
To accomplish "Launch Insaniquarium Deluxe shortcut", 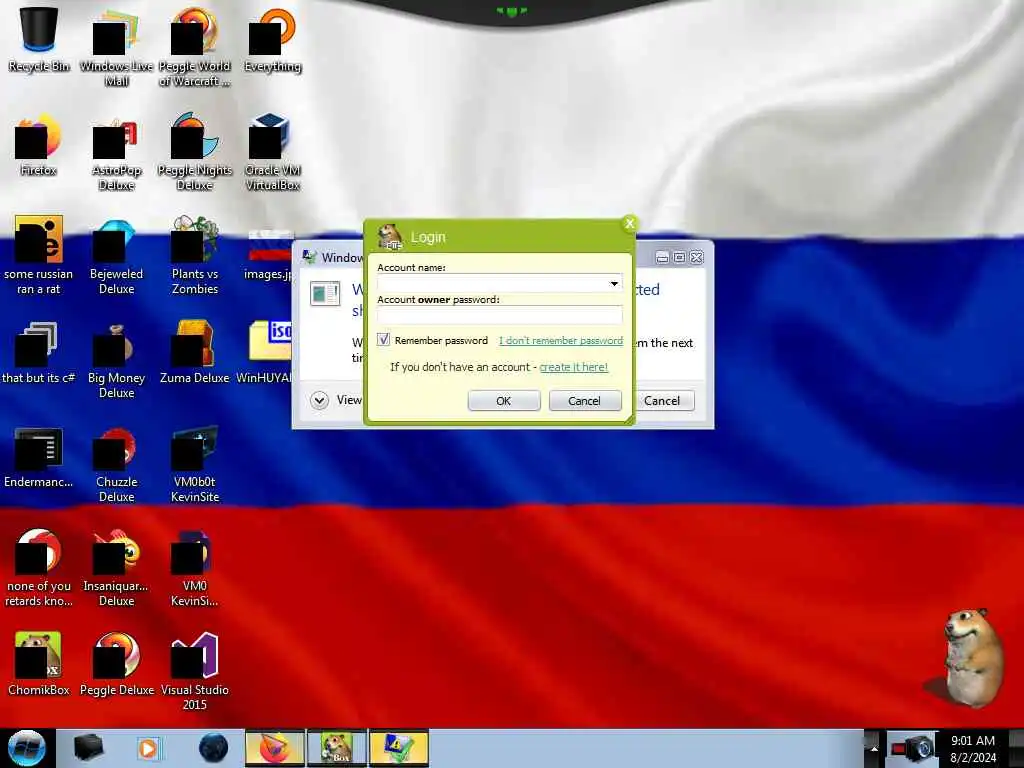I will 116,567.
